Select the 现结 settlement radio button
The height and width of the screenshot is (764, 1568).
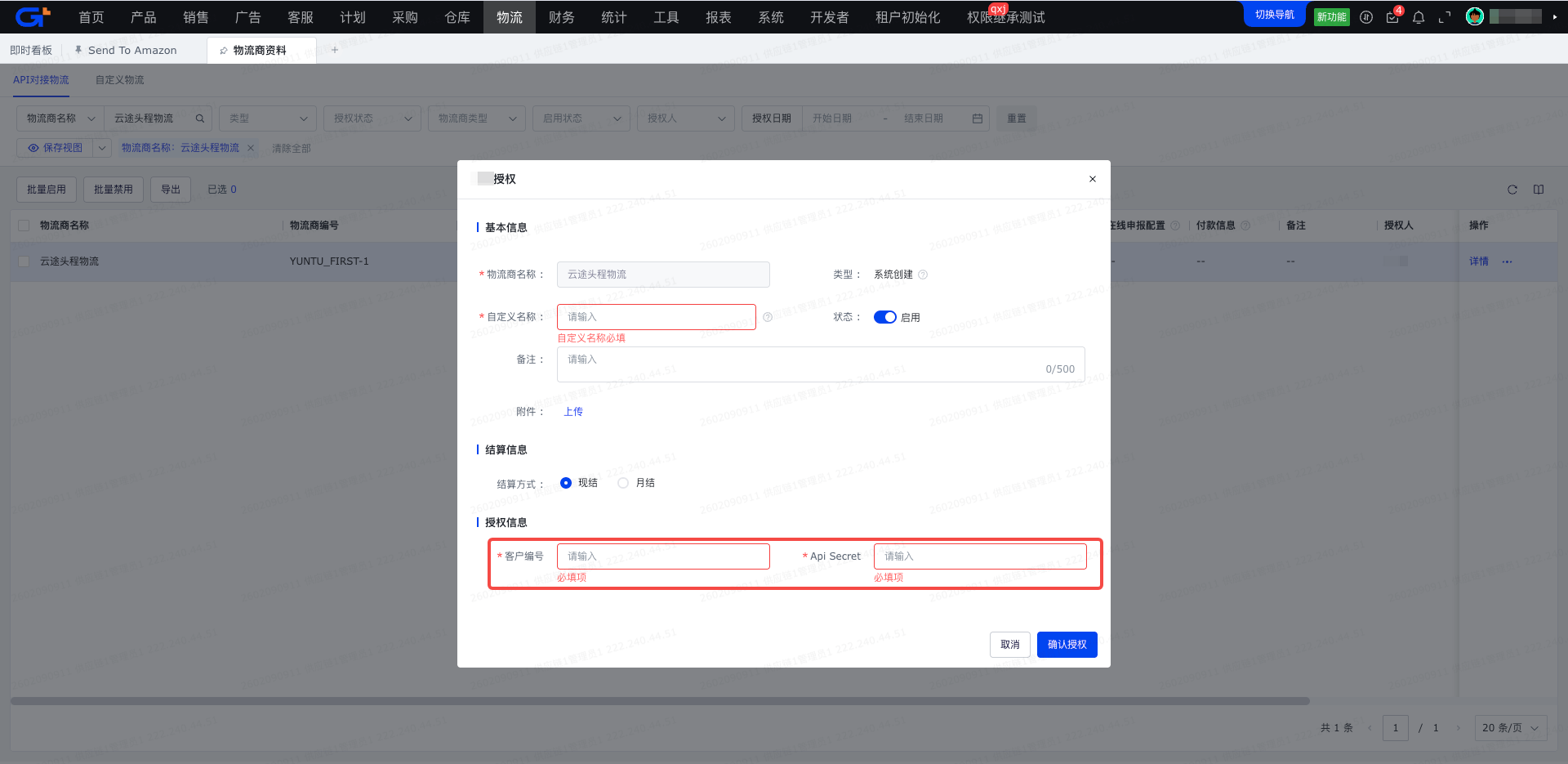pos(566,483)
